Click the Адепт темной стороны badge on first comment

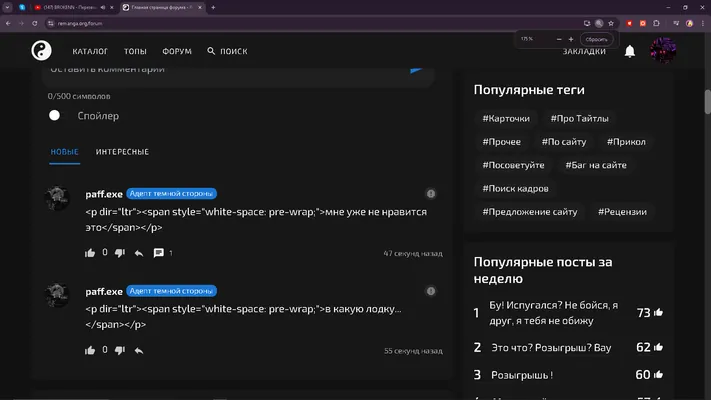click(171, 193)
